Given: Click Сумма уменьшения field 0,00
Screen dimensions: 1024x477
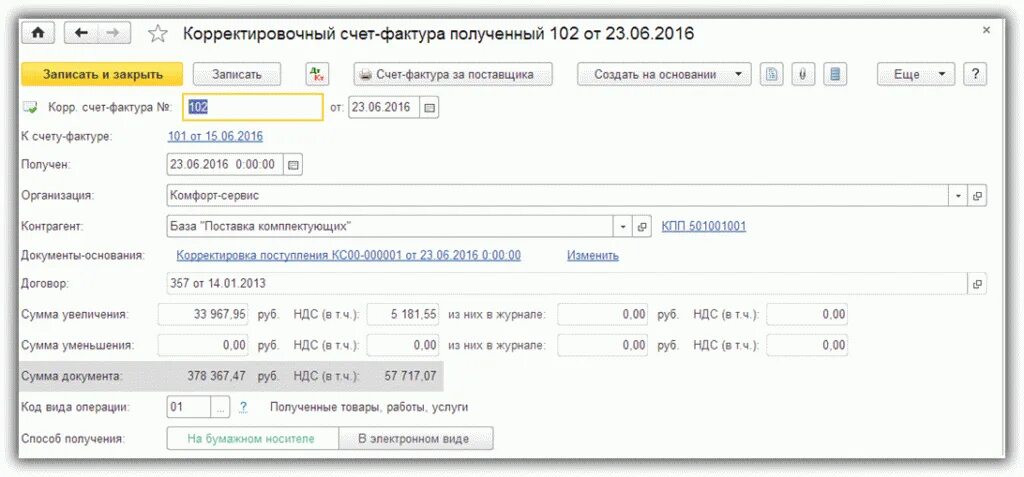Looking at the screenshot, I should (x=203, y=345).
